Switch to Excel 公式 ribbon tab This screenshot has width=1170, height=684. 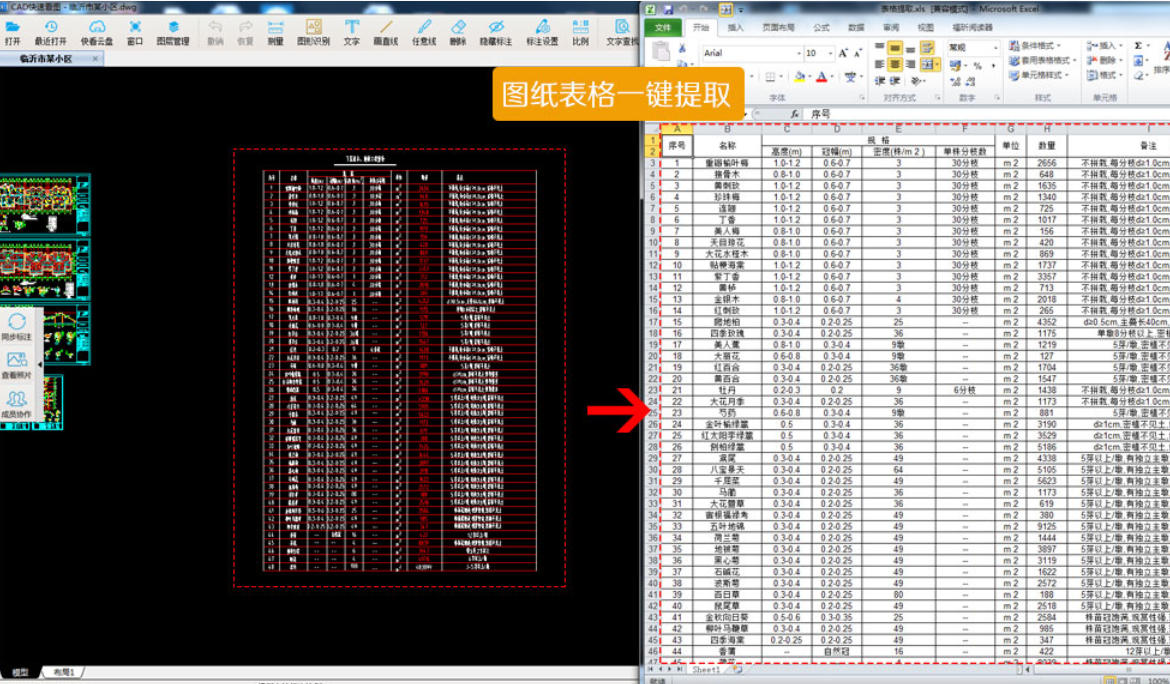click(x=822, y=28)
